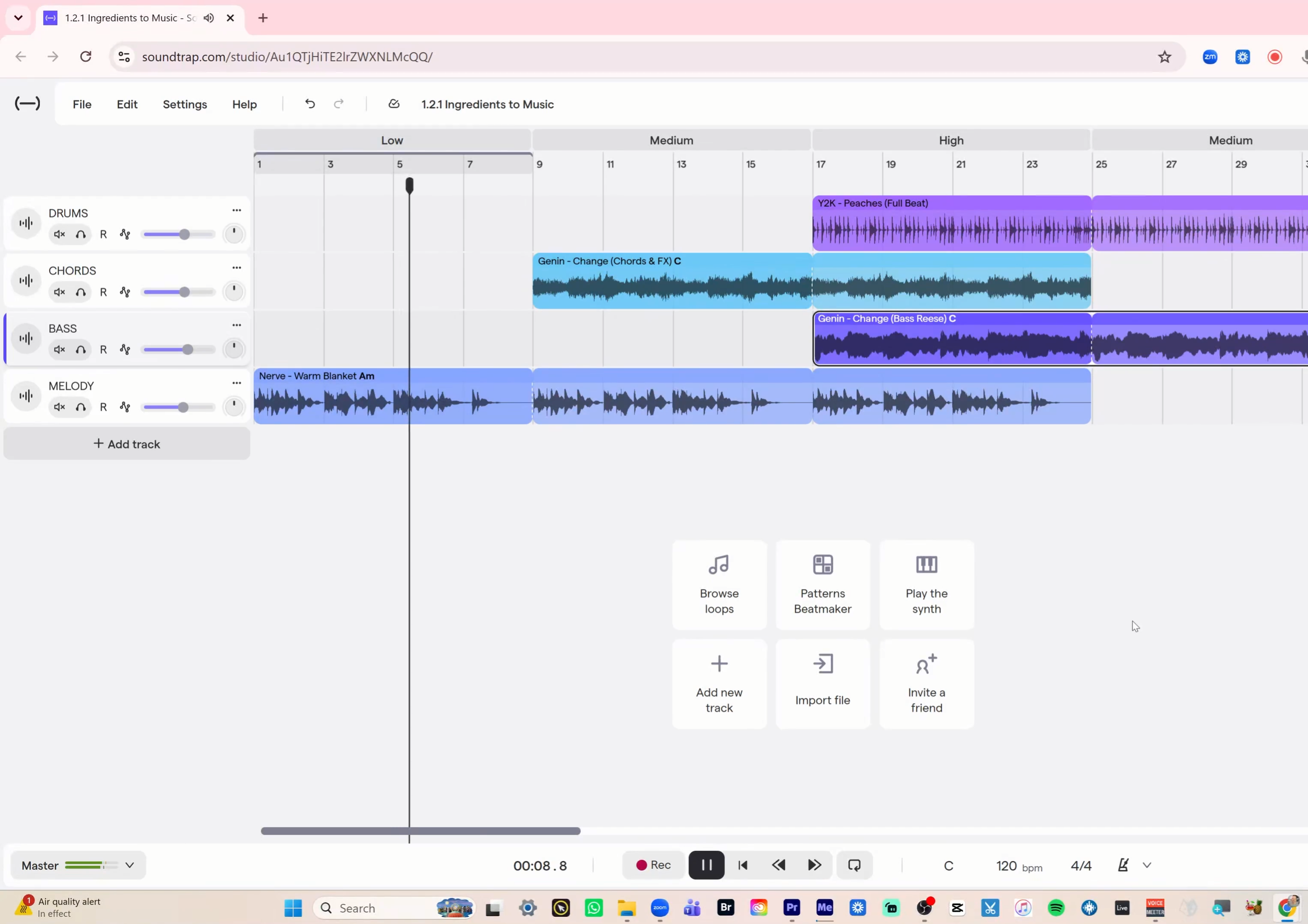Expand metronome options chevron
1308x924 pixels.
(1147, 865)
